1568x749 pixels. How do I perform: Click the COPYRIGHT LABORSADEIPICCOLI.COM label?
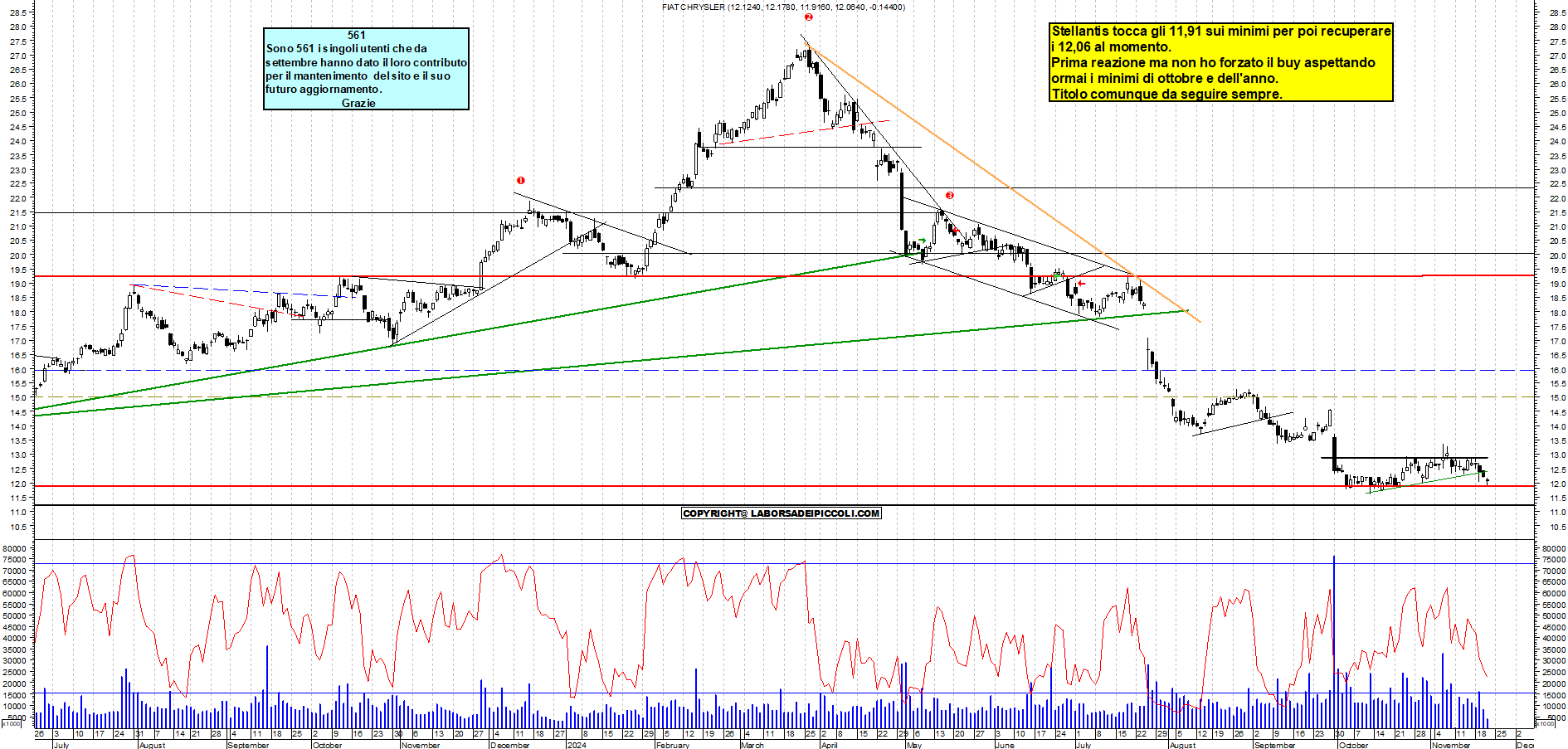pyautogui.click(x=781, y=513)
